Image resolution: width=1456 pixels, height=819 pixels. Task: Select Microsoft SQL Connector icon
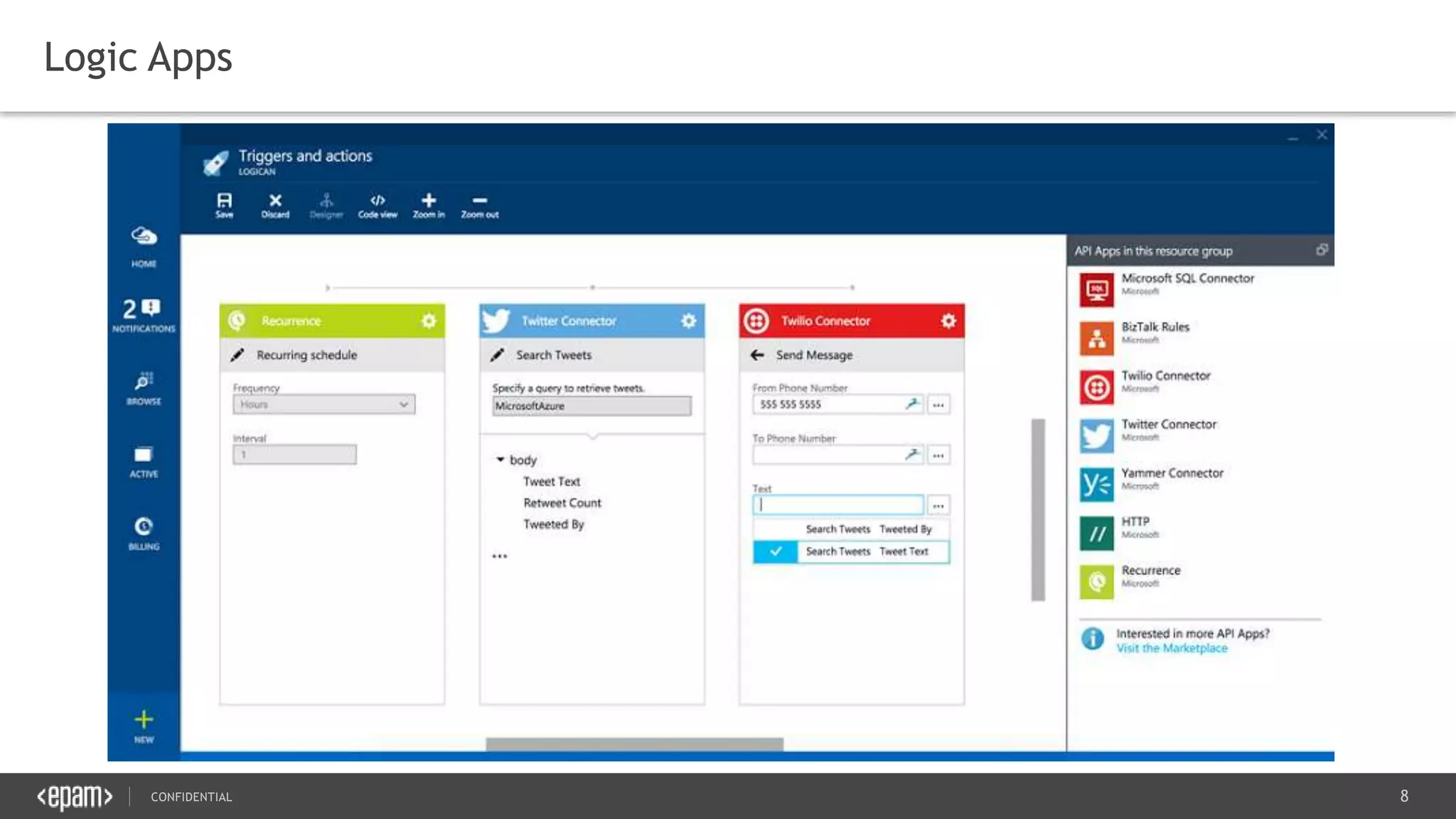click(1096, 289)
